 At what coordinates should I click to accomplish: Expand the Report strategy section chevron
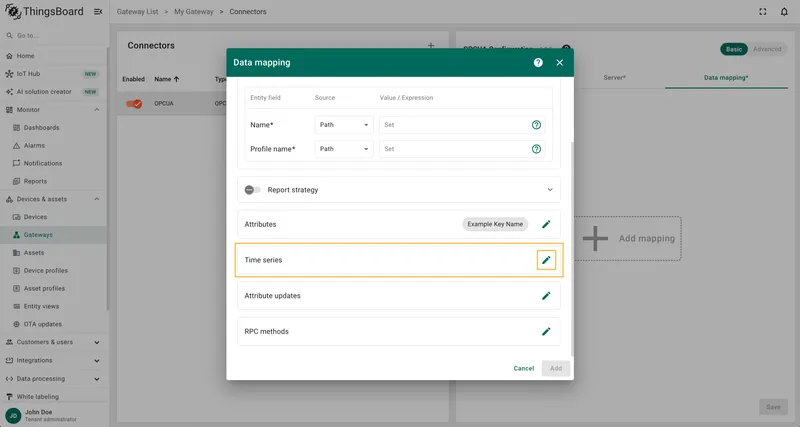point(550,190)
